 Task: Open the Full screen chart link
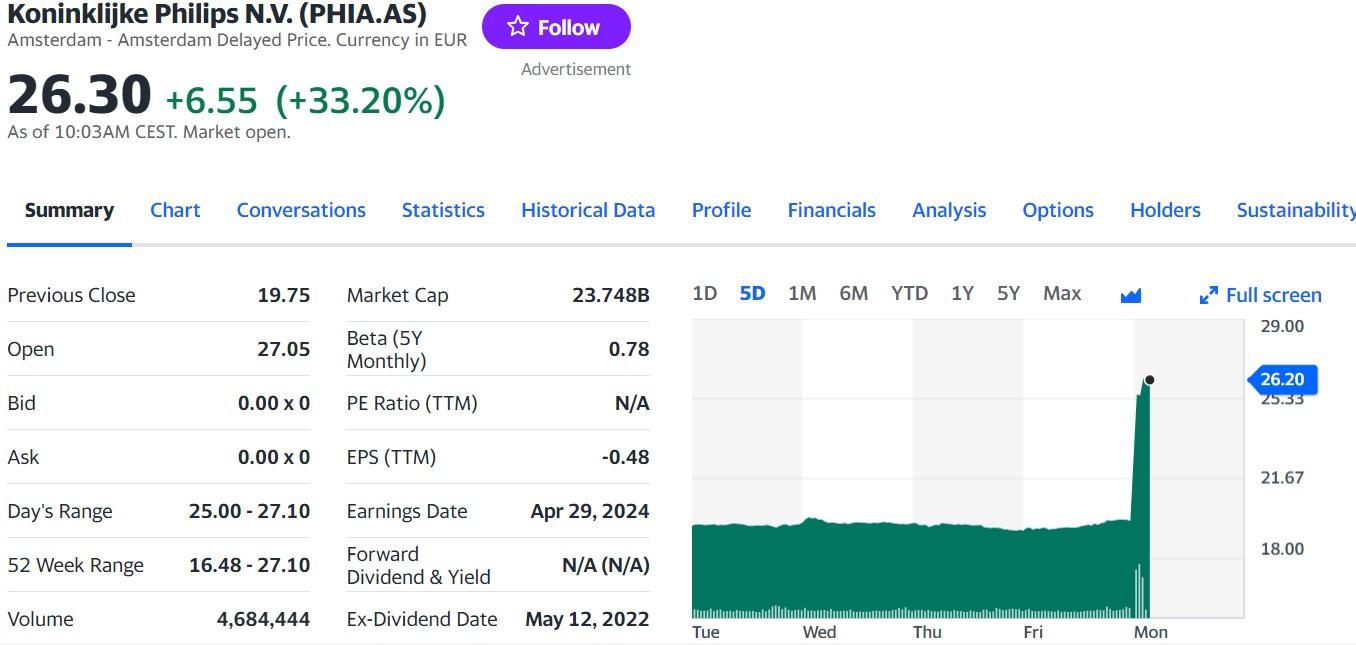(1273, 295)
